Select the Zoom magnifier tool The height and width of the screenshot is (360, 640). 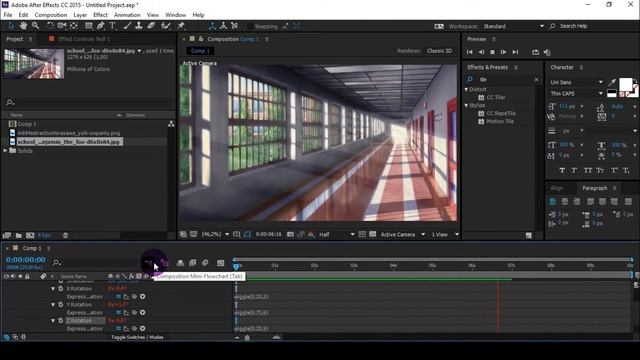(x=36, y=26)
